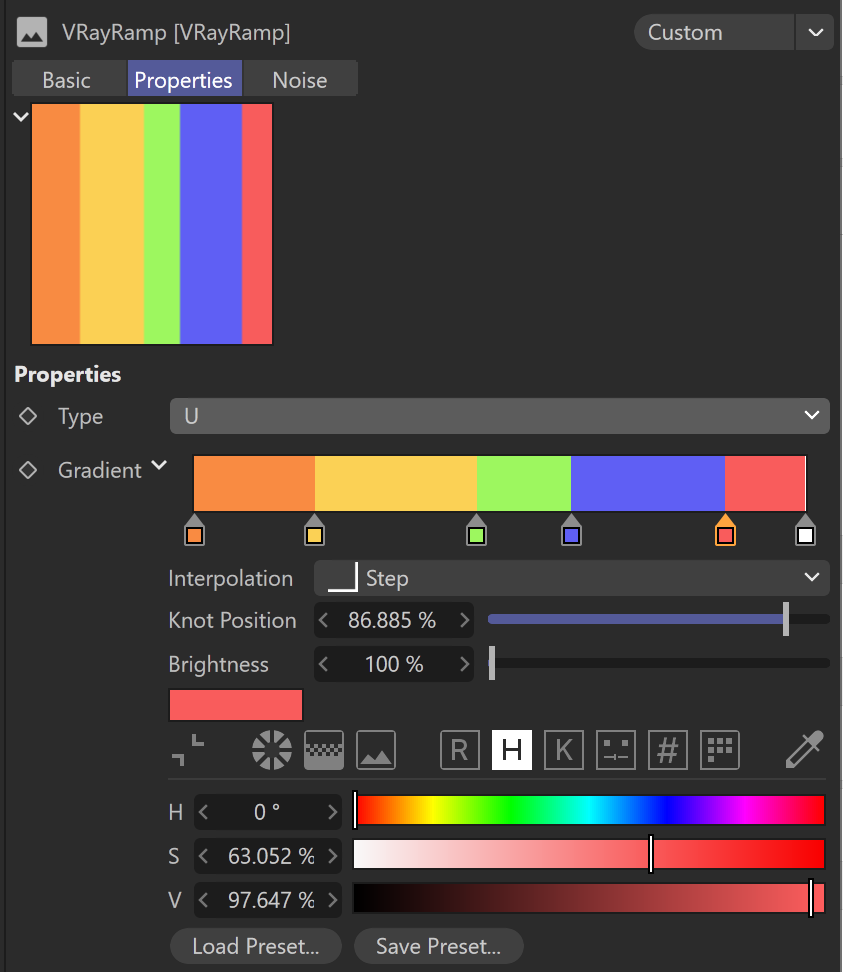Screen dimensions: 843x972
Task: Open the color mixer icon
Action: [616, 750]
